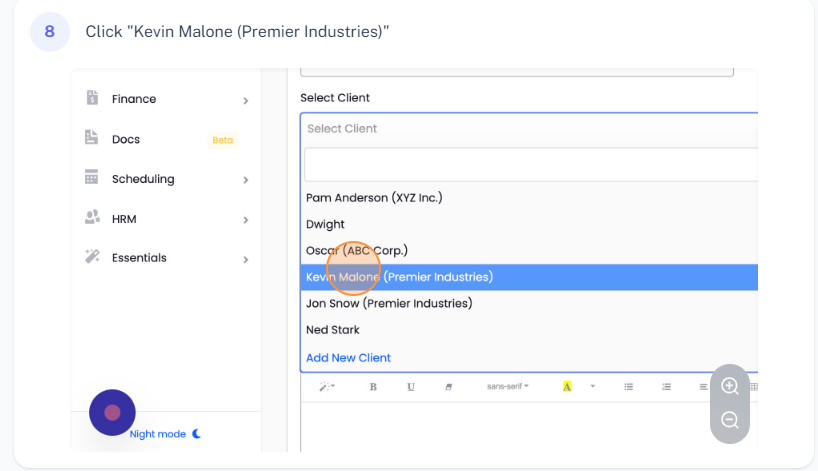Click the eraser clear-formatting icon
This screenshot has height=471, width=818.
click(448, 386)
